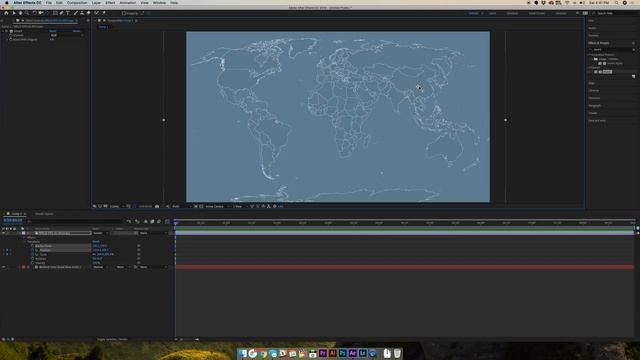Viewport: 640px width, 360px height.
Task: Toggle the Anchor Point stopwatch
Action: tap(33, 246)
